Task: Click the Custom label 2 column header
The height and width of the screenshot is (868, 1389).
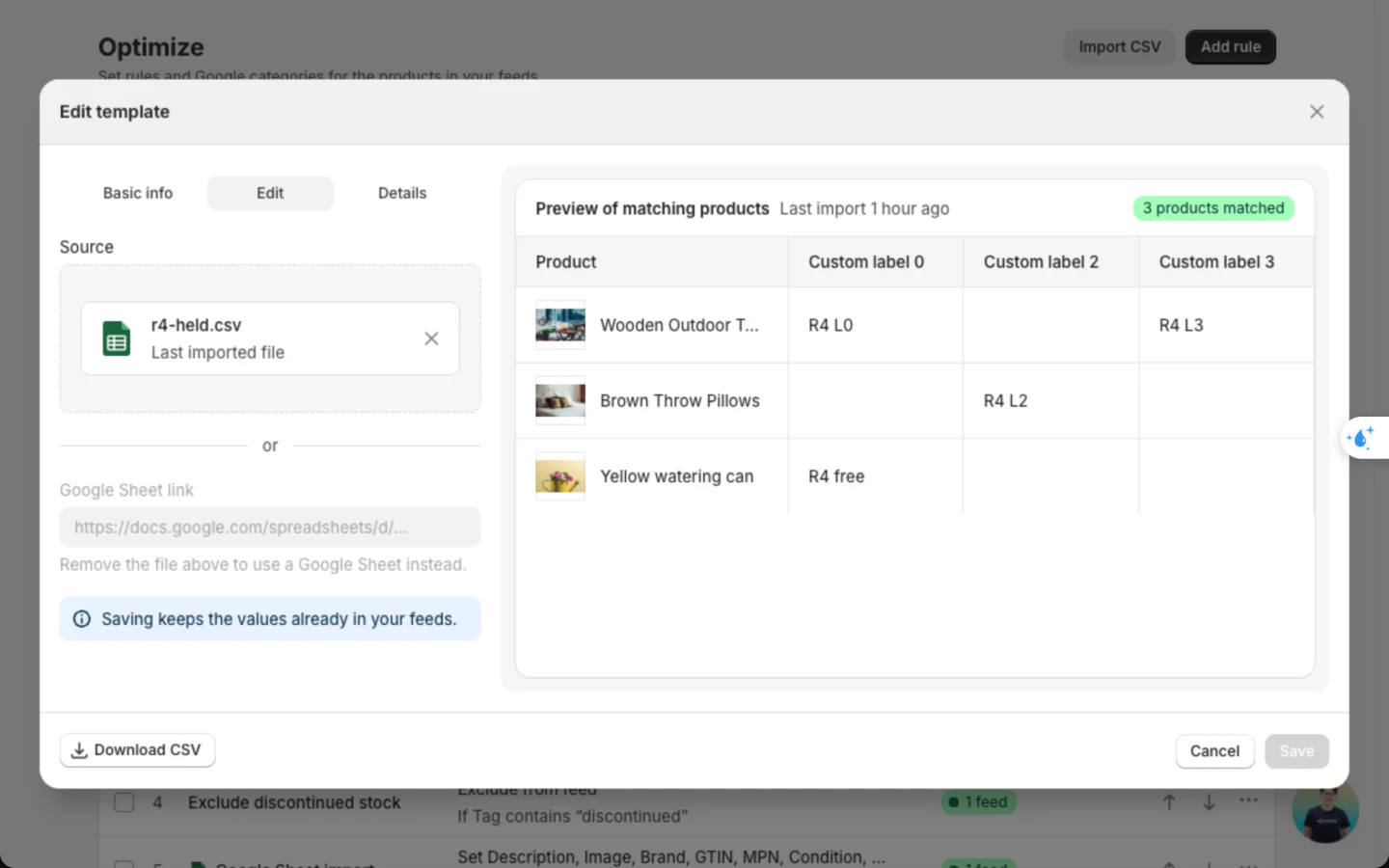Action: 1051,262
